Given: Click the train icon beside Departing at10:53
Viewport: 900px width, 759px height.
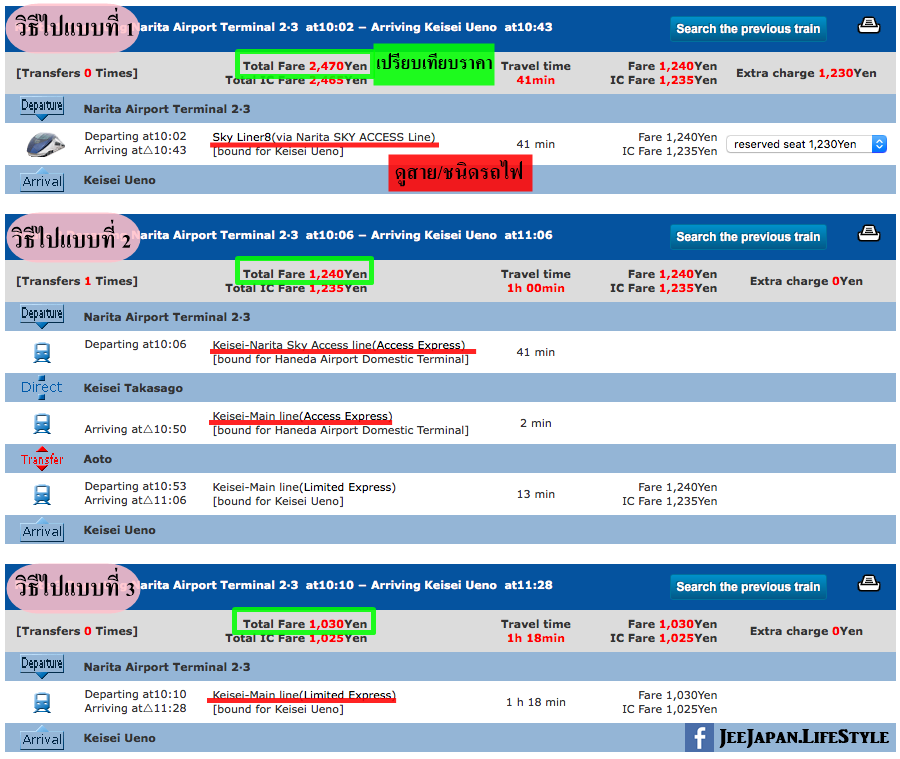Looking at the screenshot, I should (x=42, y=495).
